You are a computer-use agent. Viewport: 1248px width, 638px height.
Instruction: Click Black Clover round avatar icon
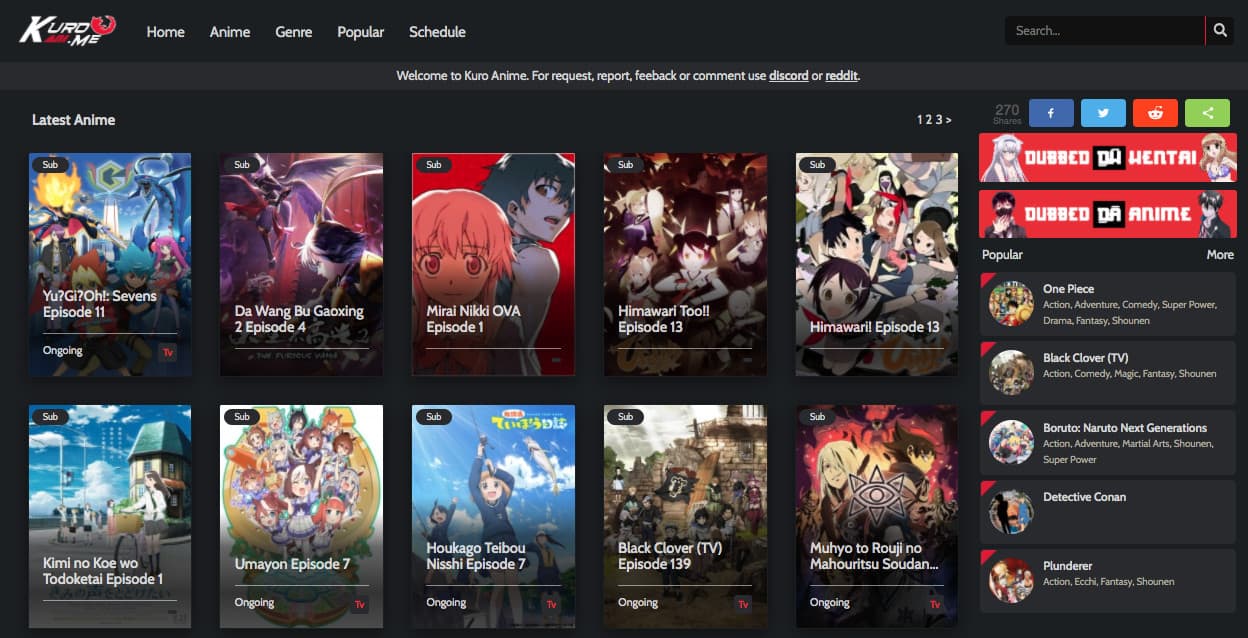click(x=1011, y=372)
